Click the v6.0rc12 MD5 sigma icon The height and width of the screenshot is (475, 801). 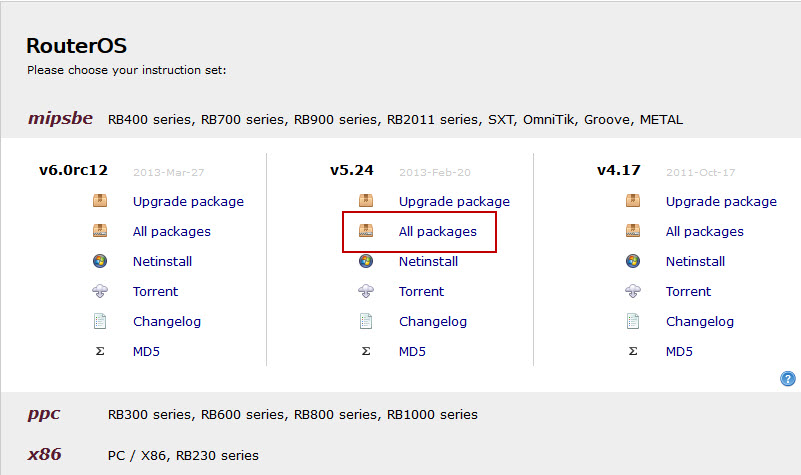pyautogui.click(x=100, y=351)
